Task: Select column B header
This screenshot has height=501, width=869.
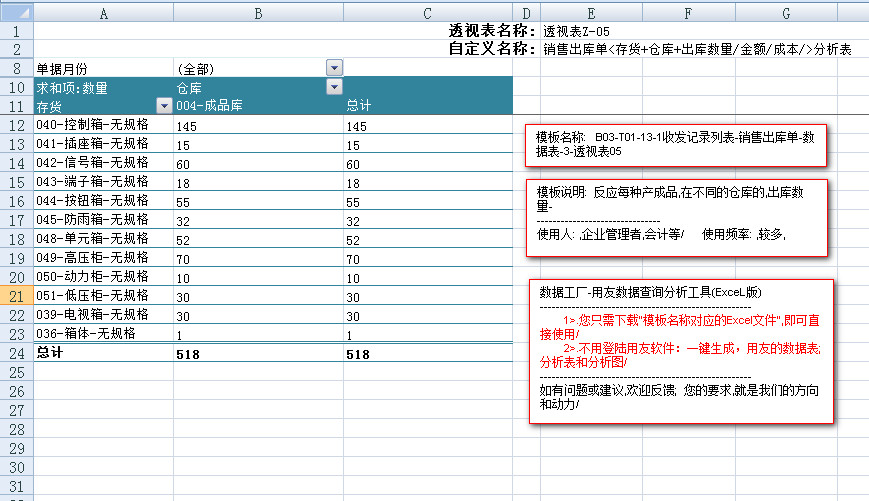Action: 258,13
